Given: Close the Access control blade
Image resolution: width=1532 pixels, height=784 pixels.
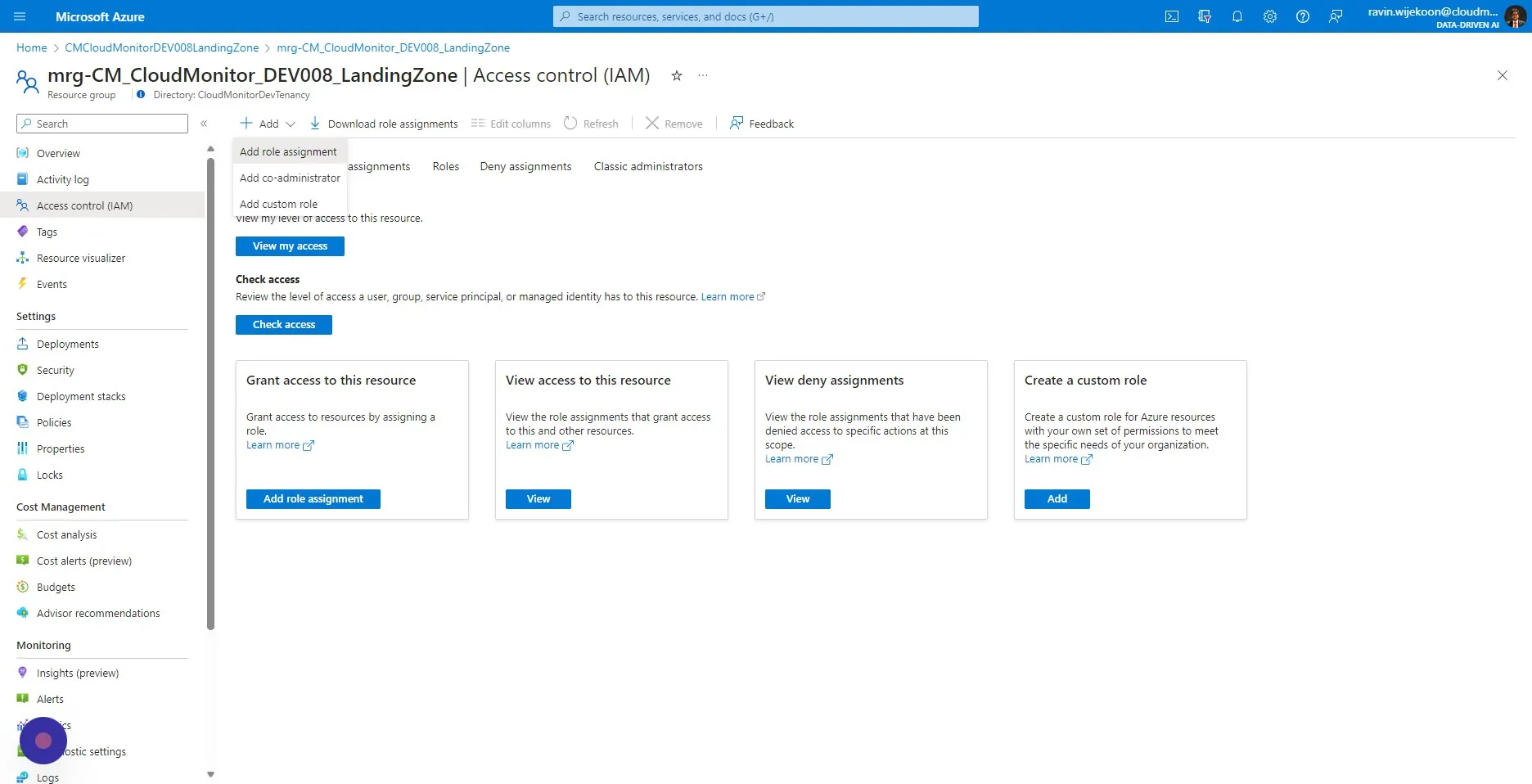Looking at the screenshot, I should [x=1503, y=75].
